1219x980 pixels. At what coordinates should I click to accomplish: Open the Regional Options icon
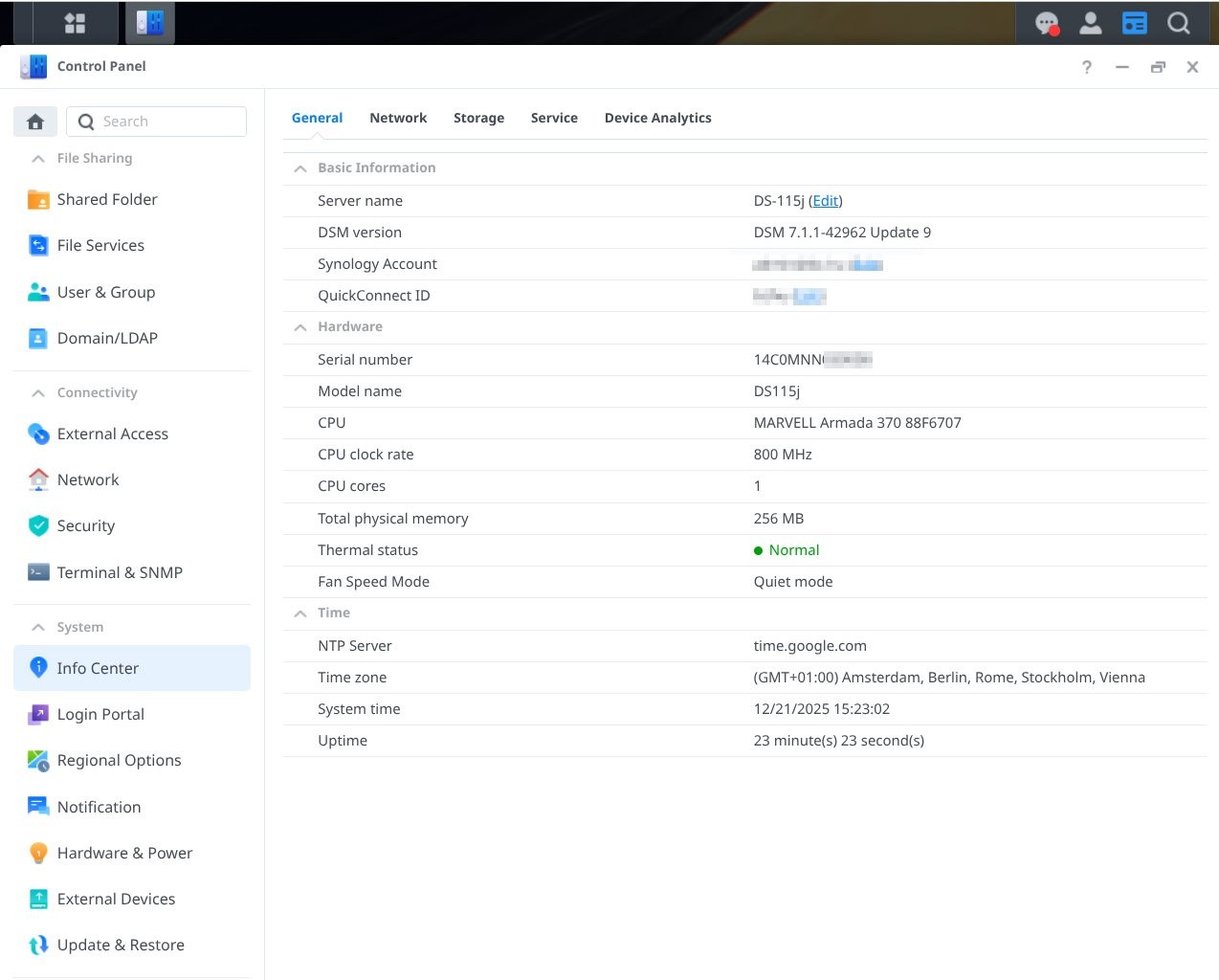[x=38, y=760]
